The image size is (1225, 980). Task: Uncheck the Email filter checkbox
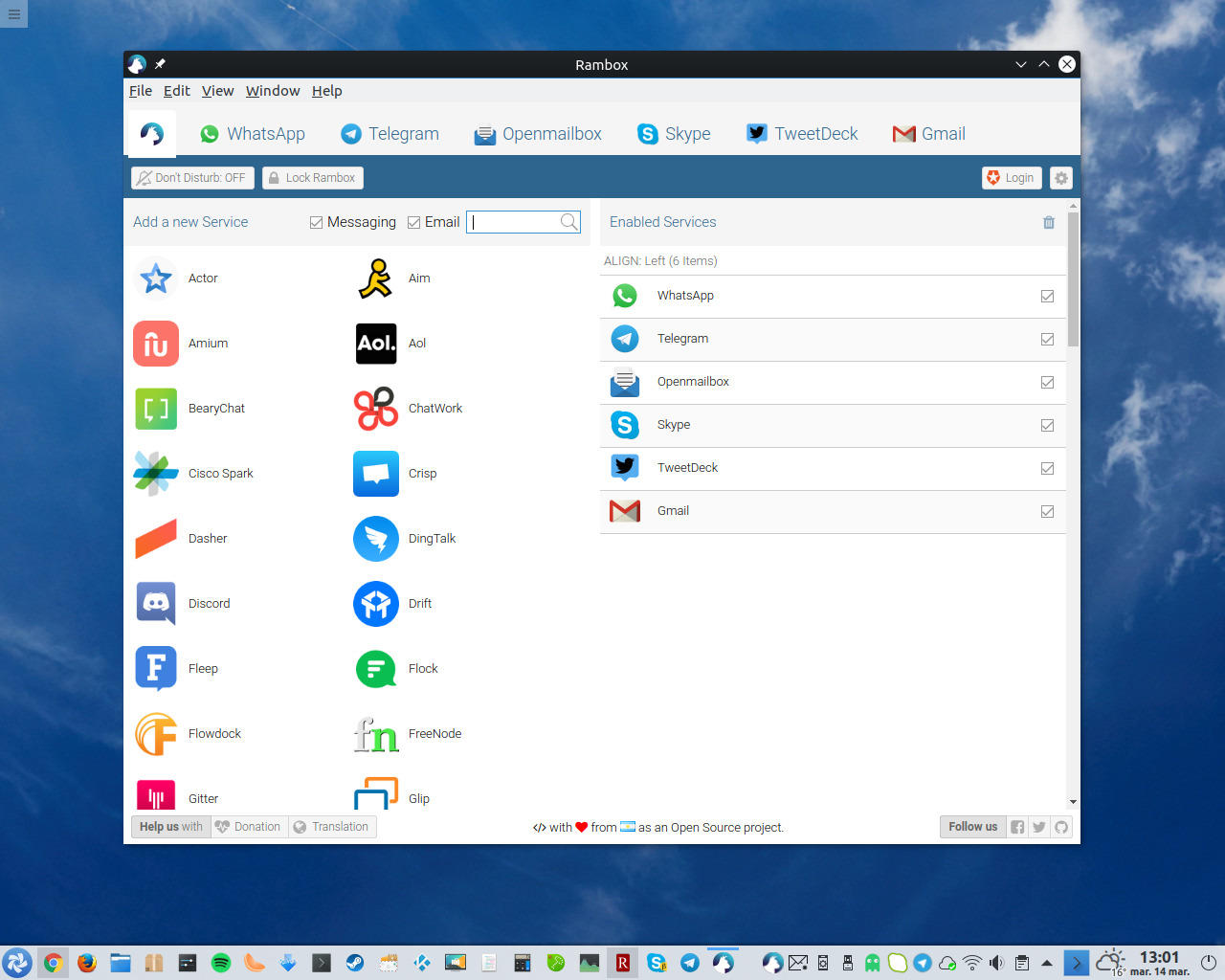(413, 222)
